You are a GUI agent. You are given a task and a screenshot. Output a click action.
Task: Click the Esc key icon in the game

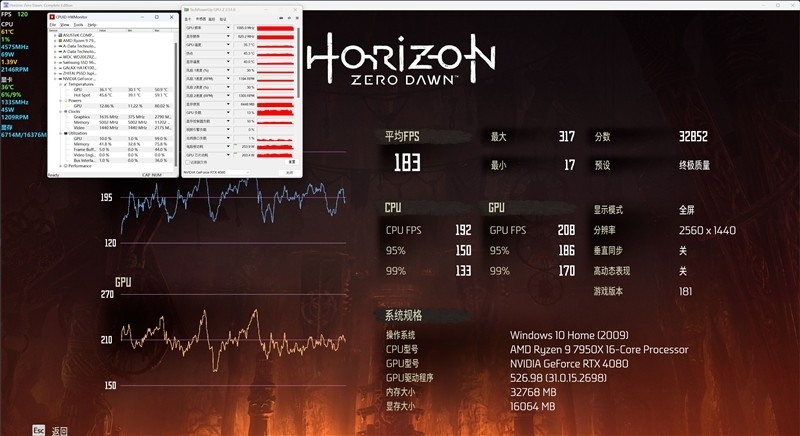point(39,430)
